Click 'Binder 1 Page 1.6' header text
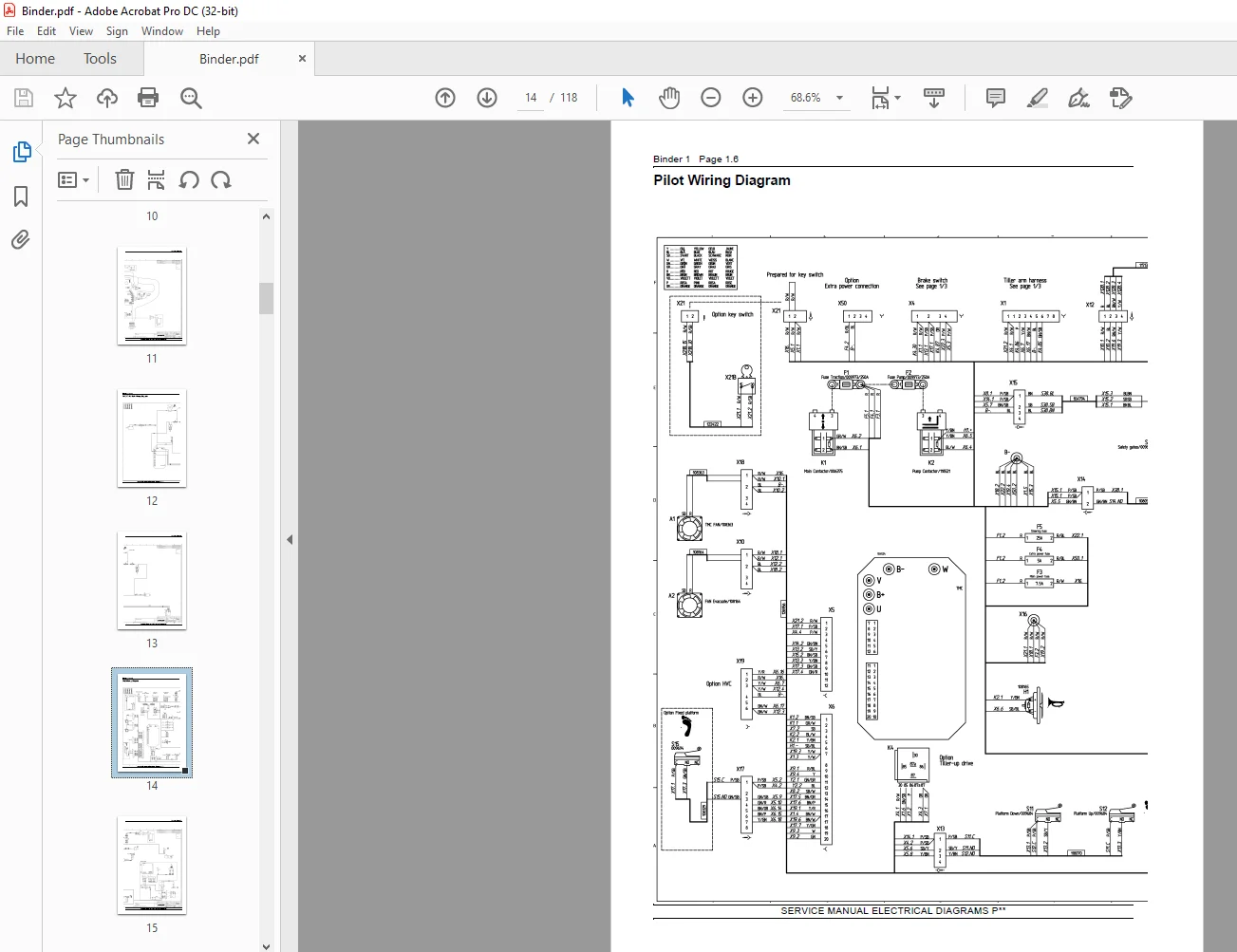The image size is (1237, 952). coord(696,159)
